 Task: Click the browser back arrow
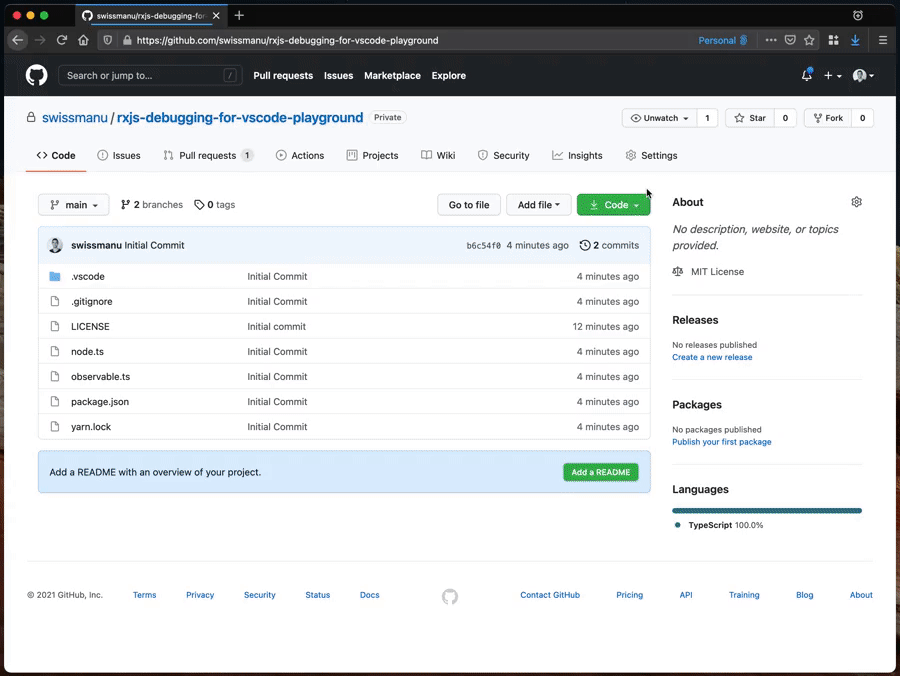pyautogui.click(x=18, y=40)
